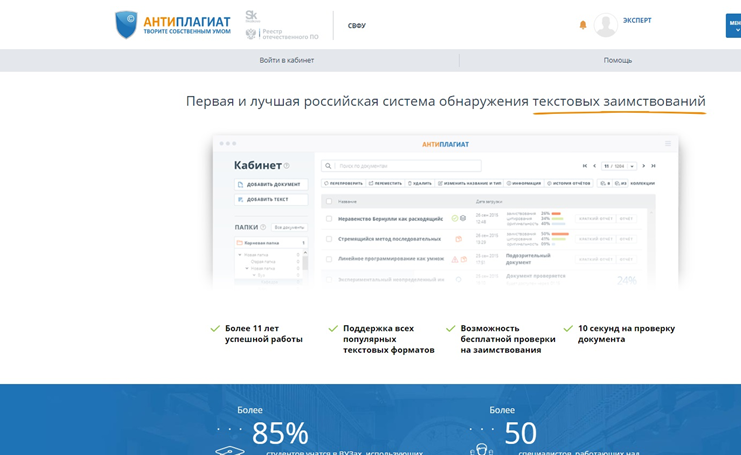Click the user avatar picture
The image size is (741, 455).
[x=605, y=25]
